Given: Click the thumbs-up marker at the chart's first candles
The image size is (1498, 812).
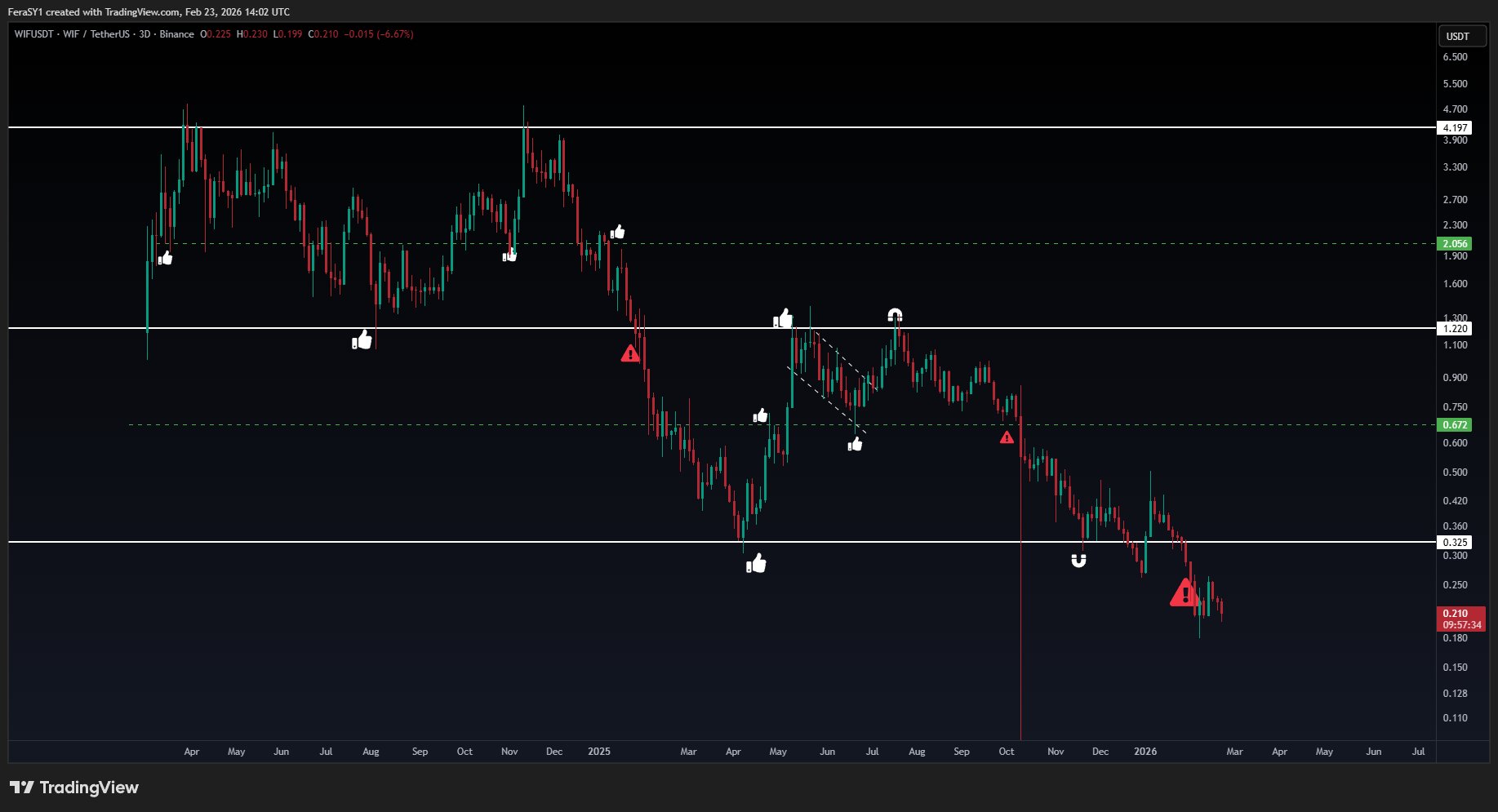Looking at the screenshot, I should 165,258.
